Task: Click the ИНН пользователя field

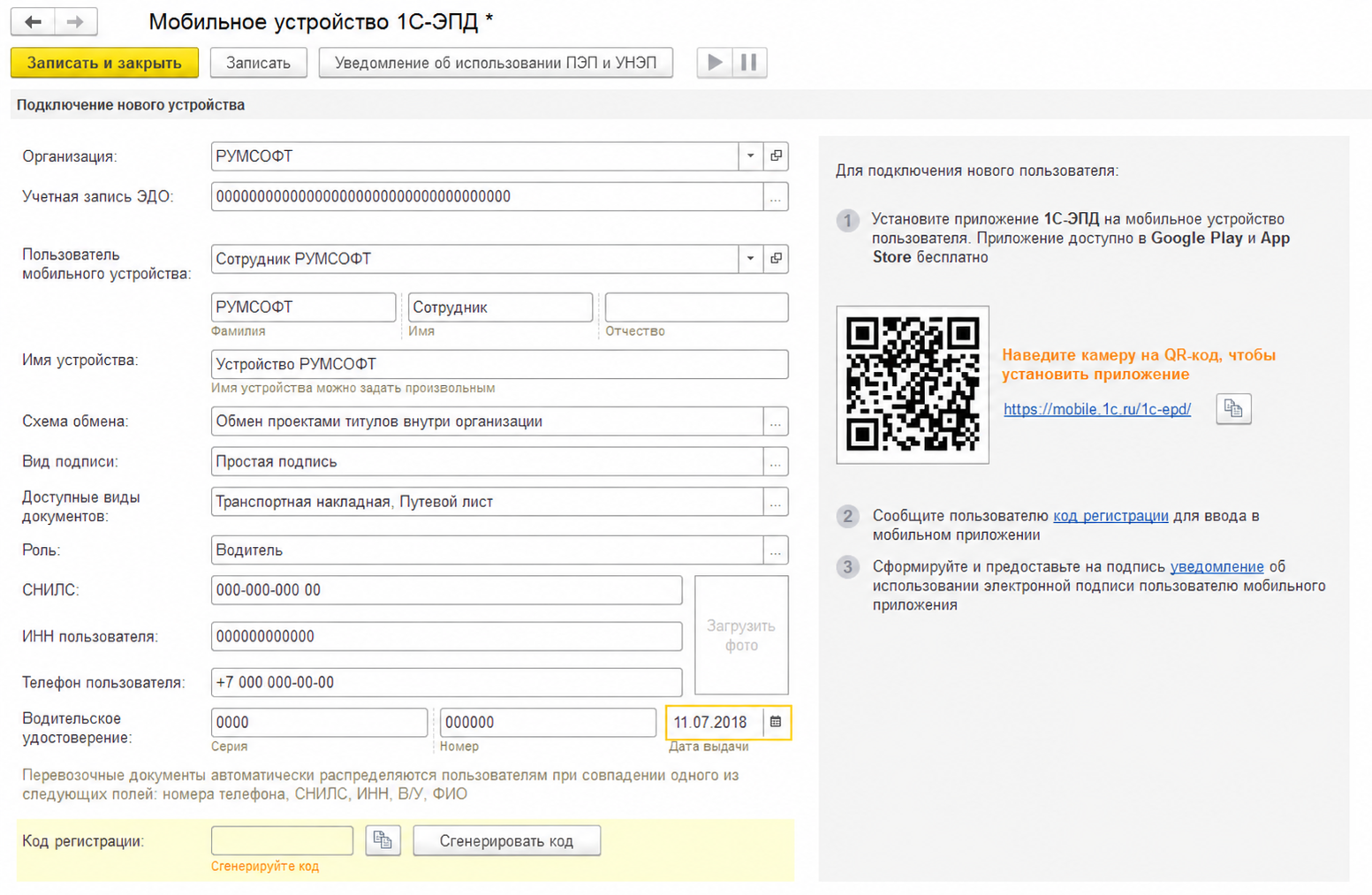Action: click(446, 636)
